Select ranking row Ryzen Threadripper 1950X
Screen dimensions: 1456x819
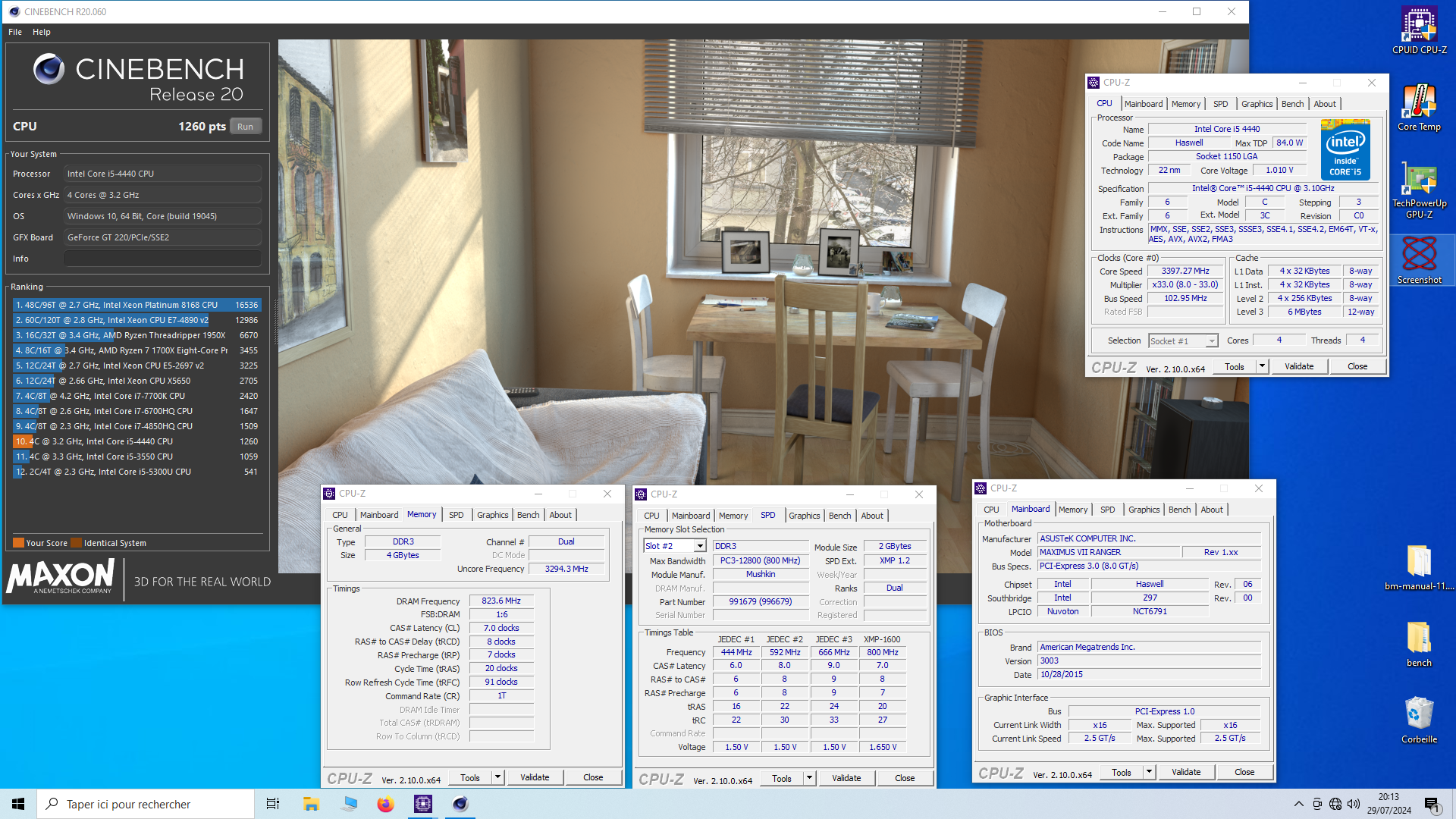[x=137, y=335]
